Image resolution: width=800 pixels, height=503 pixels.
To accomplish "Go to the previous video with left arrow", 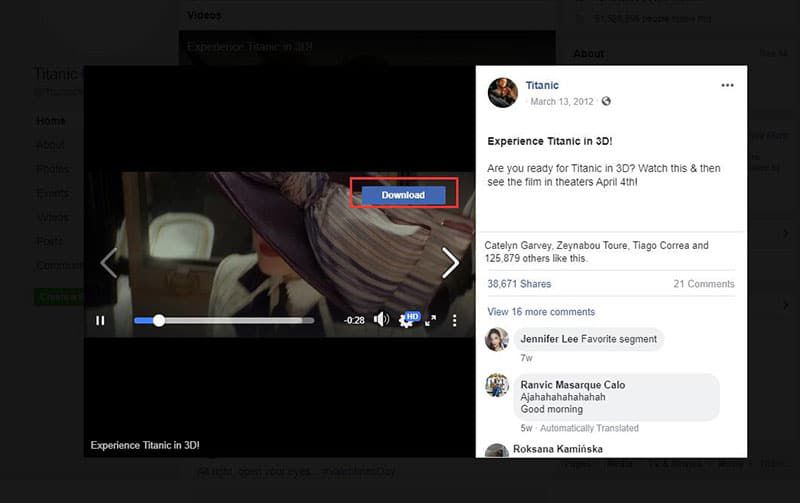I will [x=109, y=263].
